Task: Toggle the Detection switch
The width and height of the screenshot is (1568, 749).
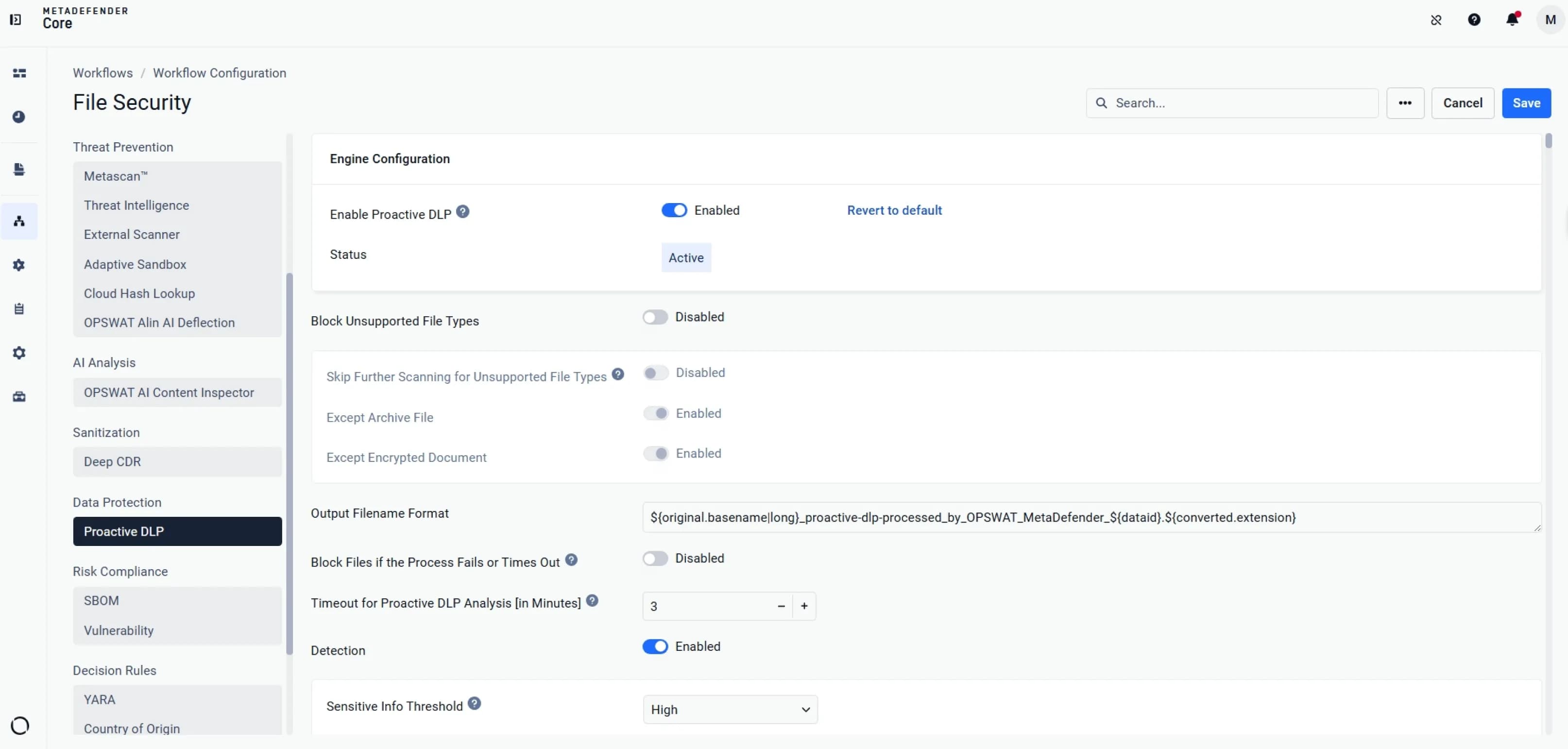Action: pyautogui.click(x=655, y=646)
